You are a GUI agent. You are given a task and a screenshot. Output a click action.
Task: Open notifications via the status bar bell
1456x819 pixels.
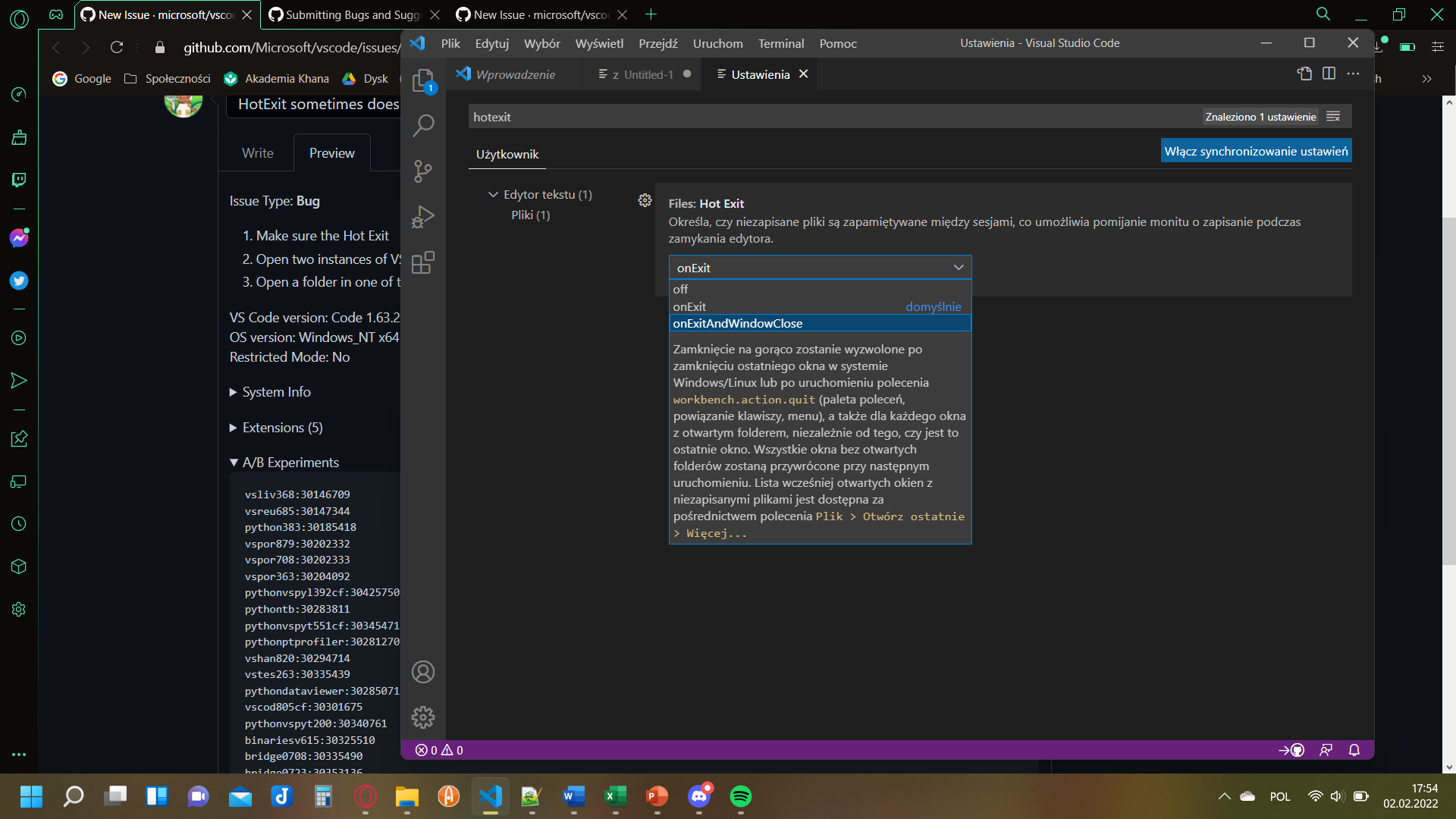point(1354,749)
